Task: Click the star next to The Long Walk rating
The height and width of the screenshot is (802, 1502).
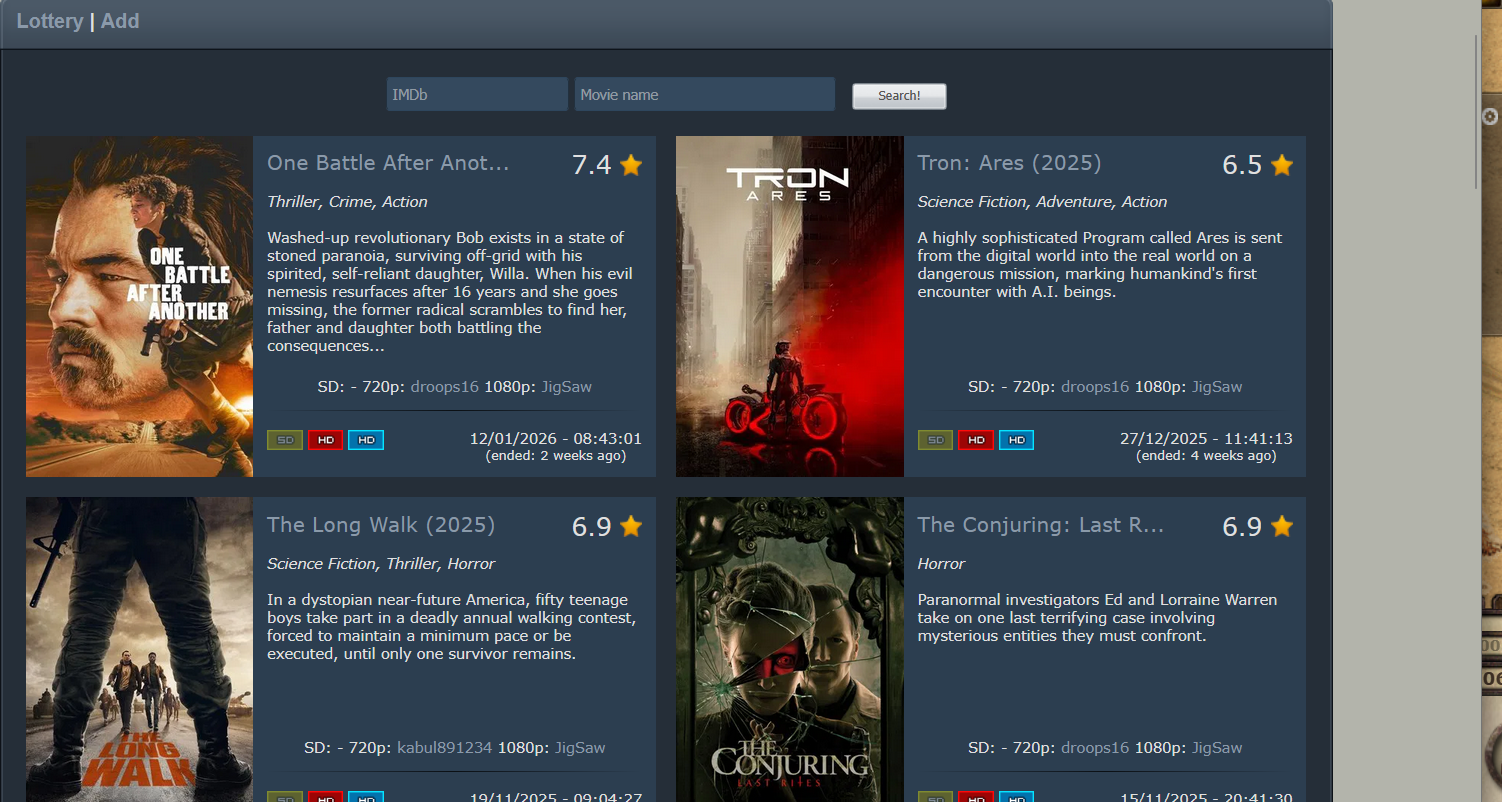Action: (631, 526)
